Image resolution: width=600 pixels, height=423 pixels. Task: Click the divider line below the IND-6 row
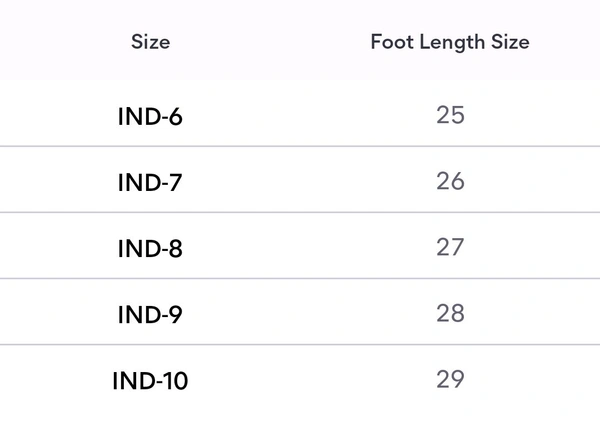[300, 147]
